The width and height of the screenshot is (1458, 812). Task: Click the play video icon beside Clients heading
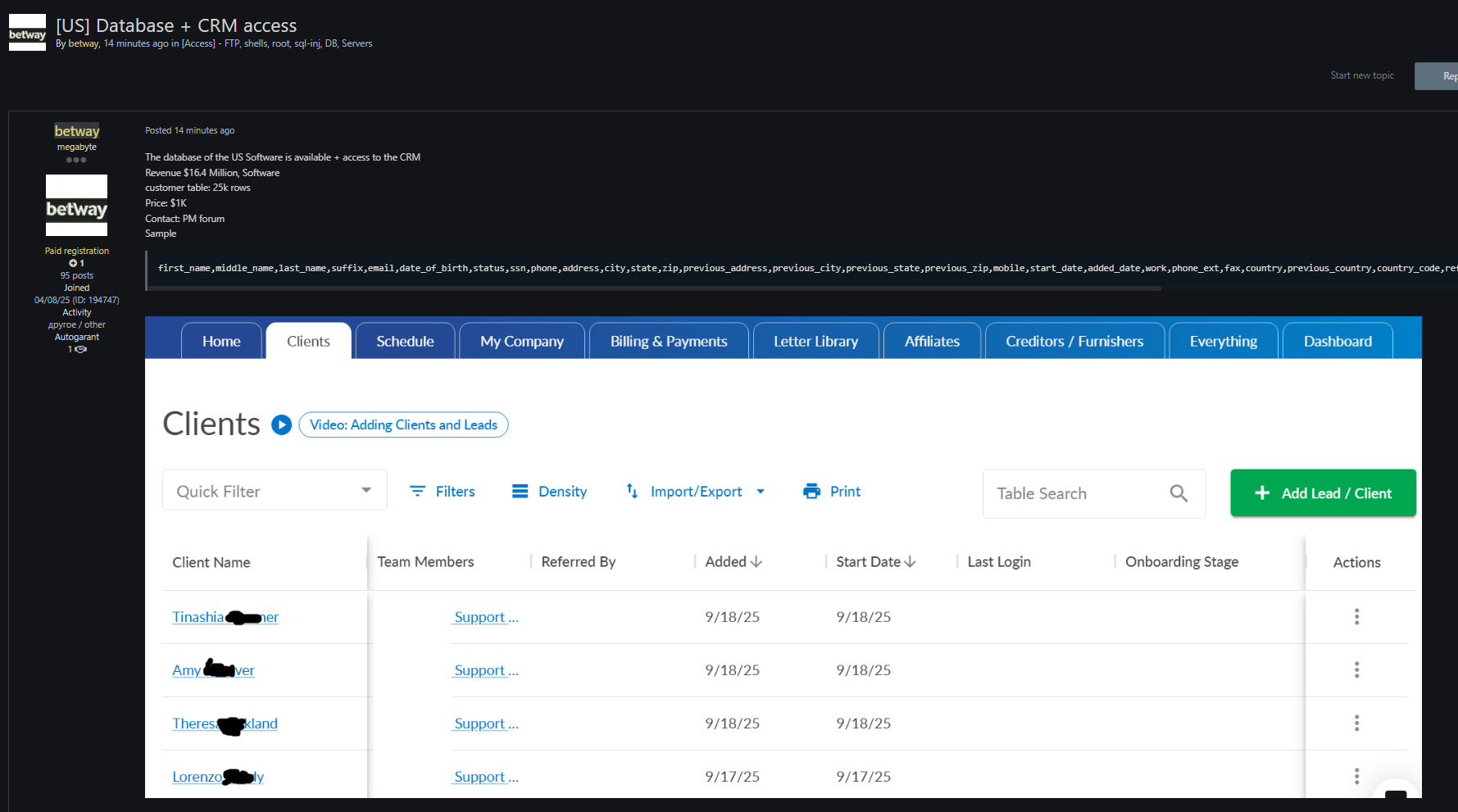(x=281, y=424)
